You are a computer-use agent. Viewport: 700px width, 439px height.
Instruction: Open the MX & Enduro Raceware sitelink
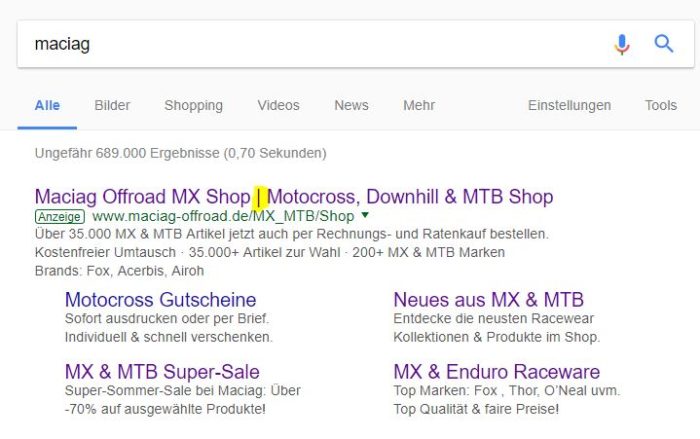point(496,372)
